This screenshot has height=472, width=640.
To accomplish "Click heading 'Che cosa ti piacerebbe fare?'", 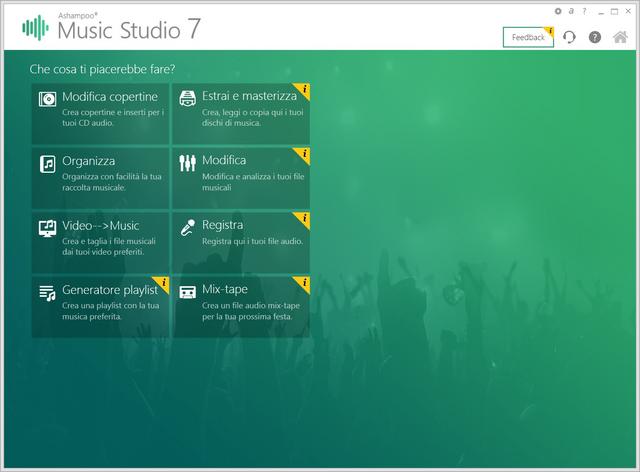I will (x=102, y=69).
